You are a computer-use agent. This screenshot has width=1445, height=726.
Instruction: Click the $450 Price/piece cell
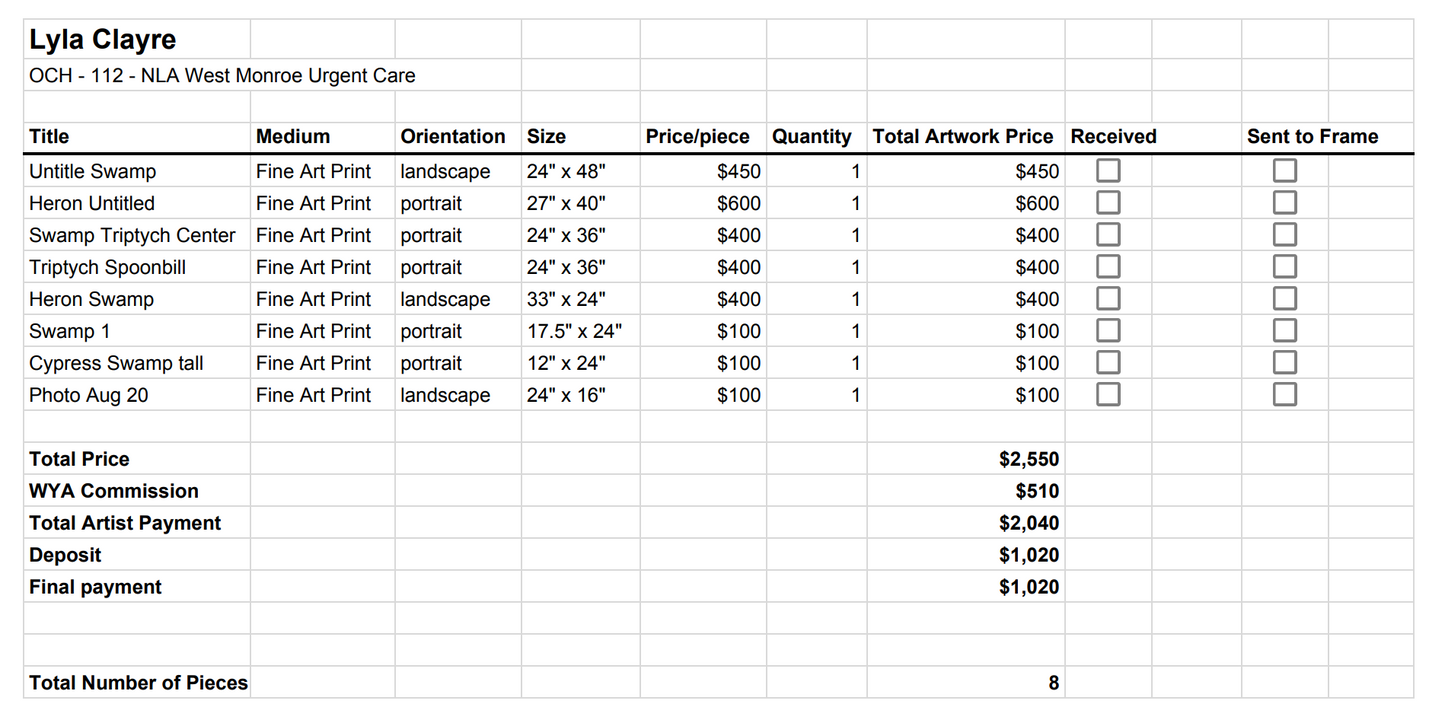(738, 171)
